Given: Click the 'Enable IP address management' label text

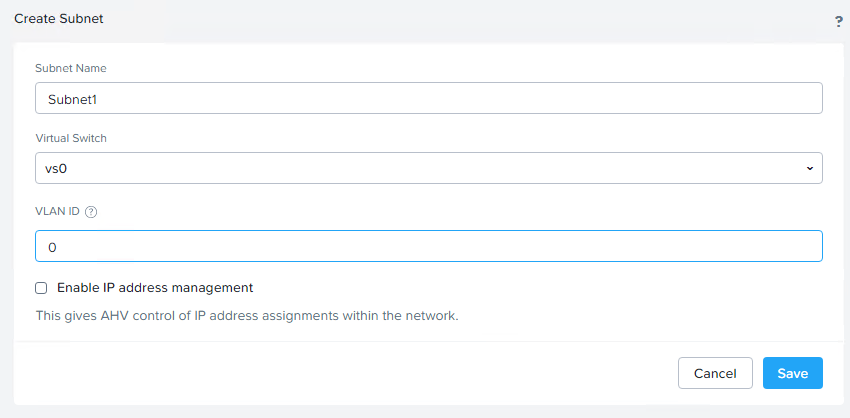Looking at the screenshot, I should [x=155, y=288].
